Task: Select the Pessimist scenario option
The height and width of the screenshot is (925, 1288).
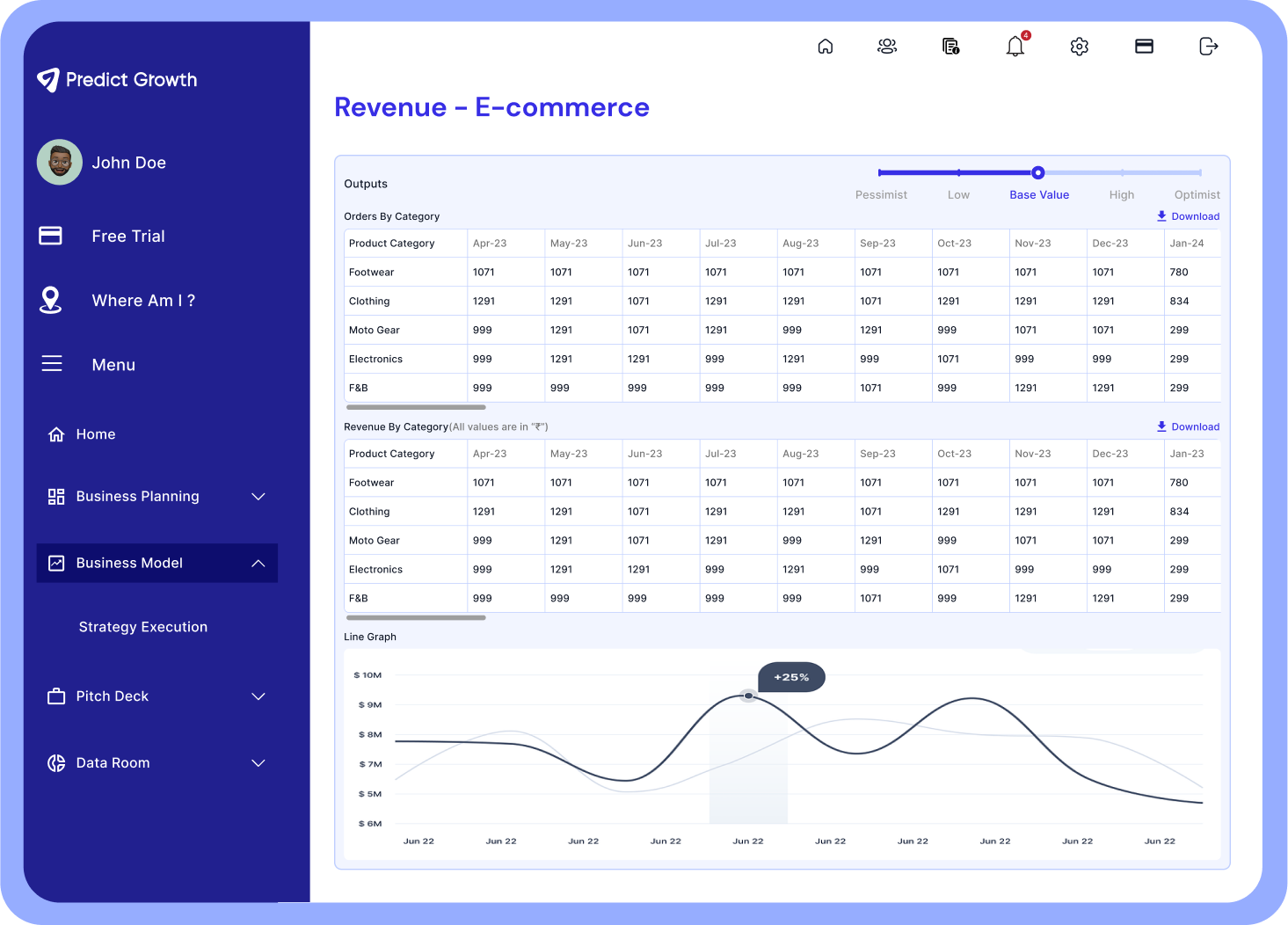Action: 881,194
